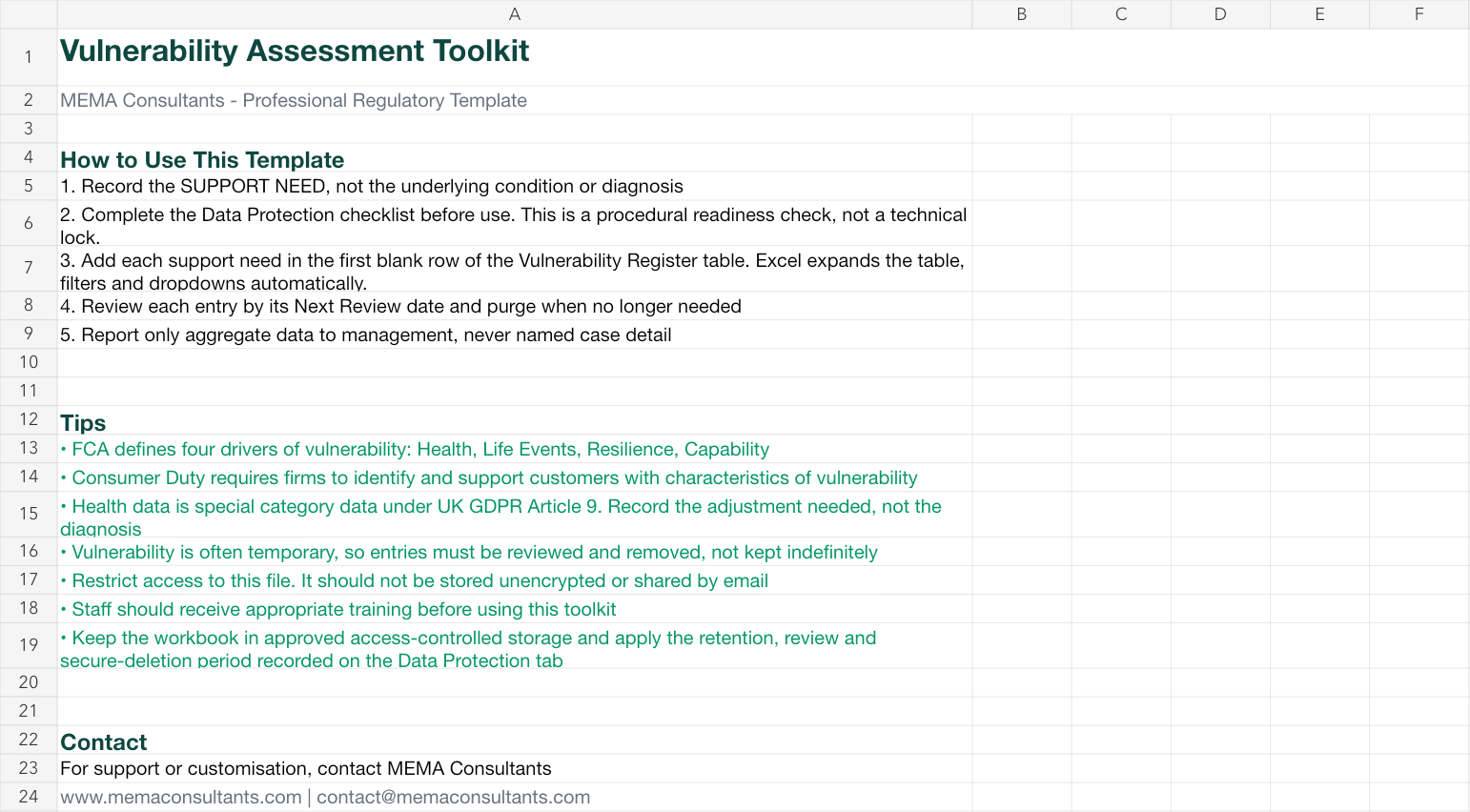The height and width of the screenshot is (812, 1470).
Task: Select row 19 header
Action: click(29, 645)
